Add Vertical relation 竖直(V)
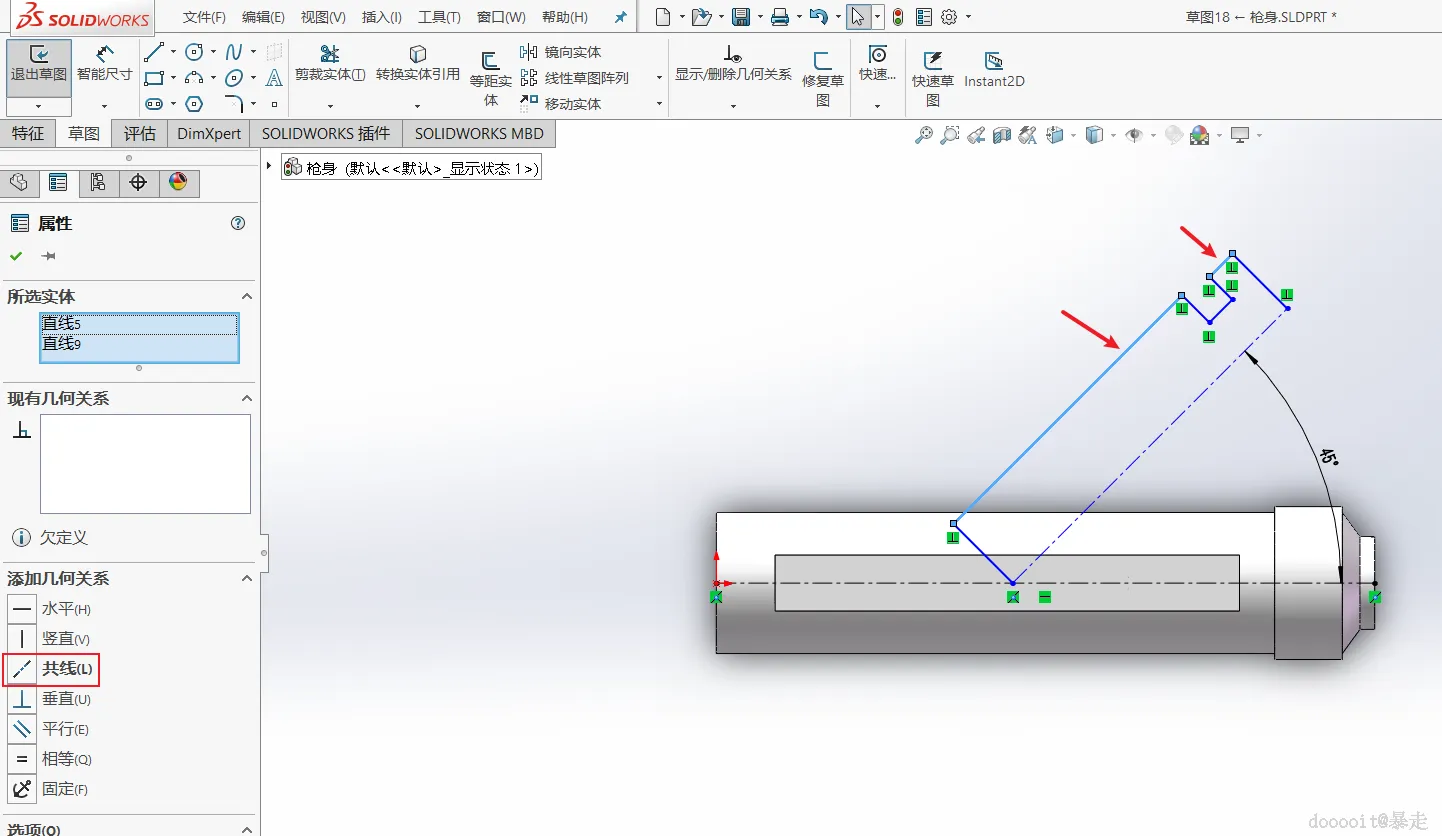Screen dimensions: 1442x836 tap(51, 639)
